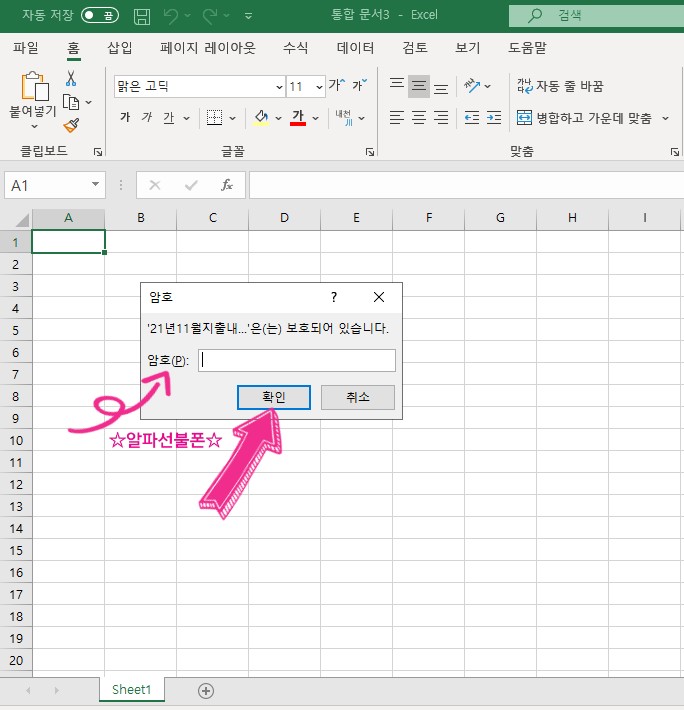Open the 도움말 tab
684x710 pixels.
[527, 48]
